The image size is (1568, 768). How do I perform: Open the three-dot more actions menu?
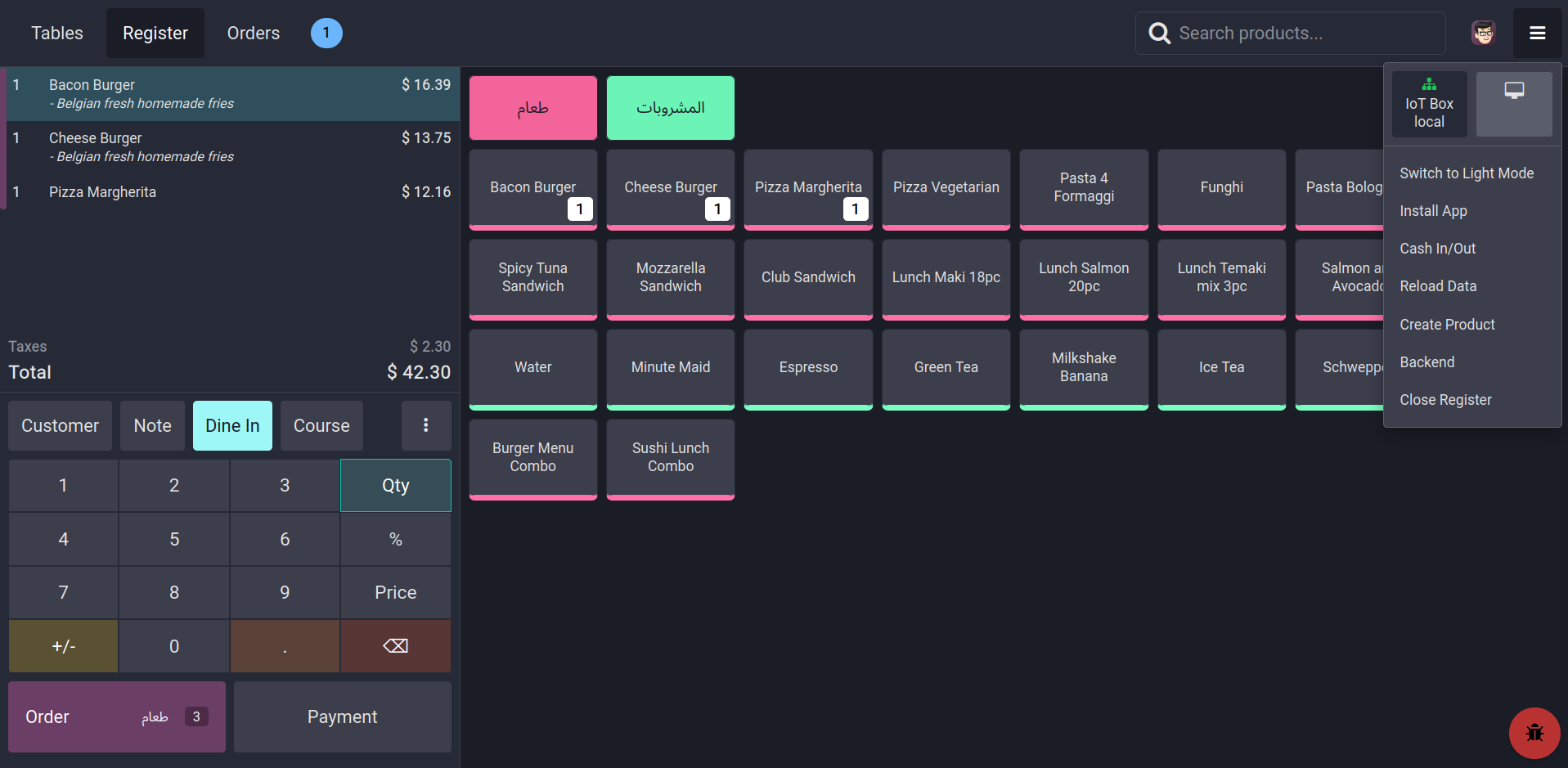pos(425,425)
